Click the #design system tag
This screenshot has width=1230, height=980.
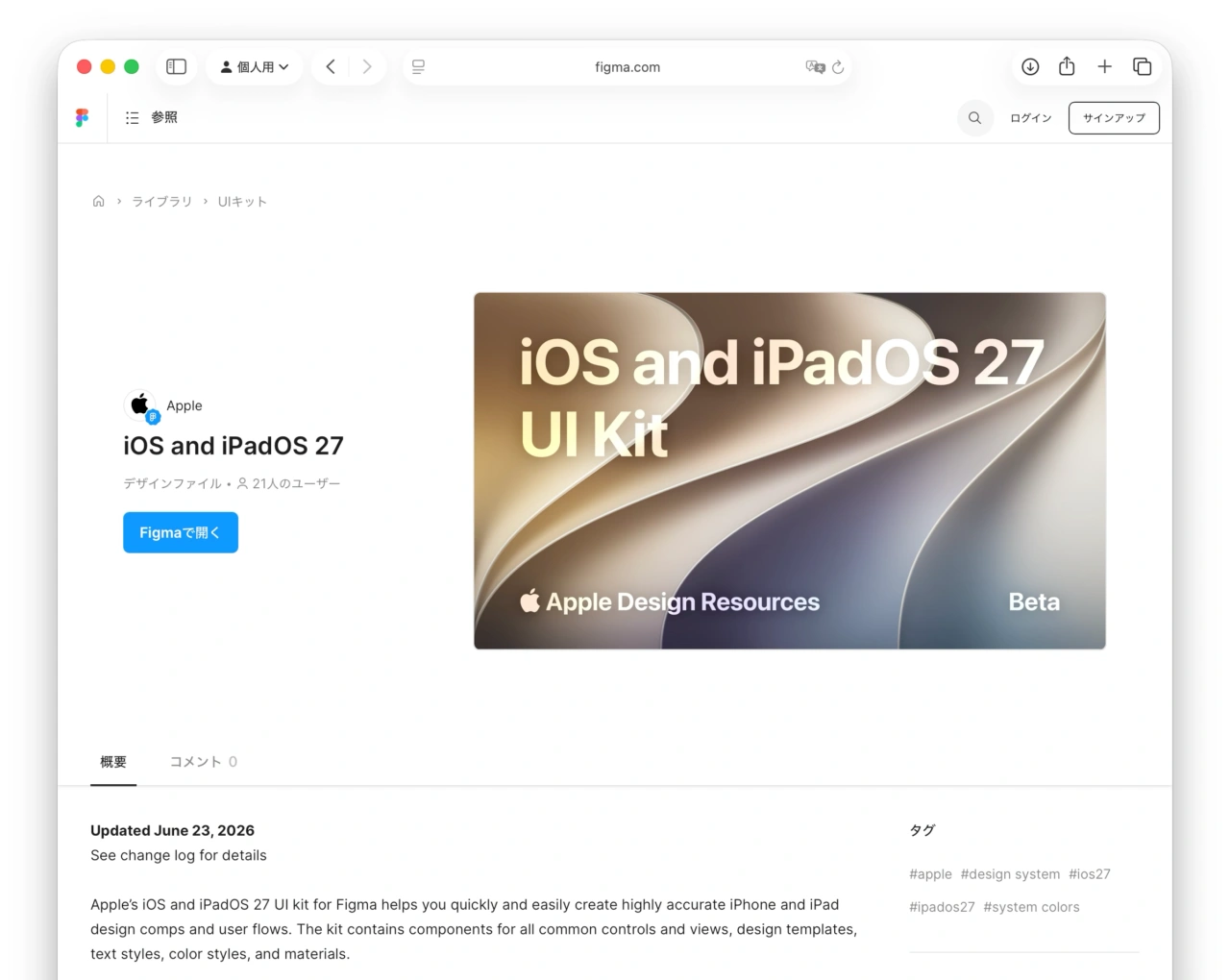click(1010, 874)
